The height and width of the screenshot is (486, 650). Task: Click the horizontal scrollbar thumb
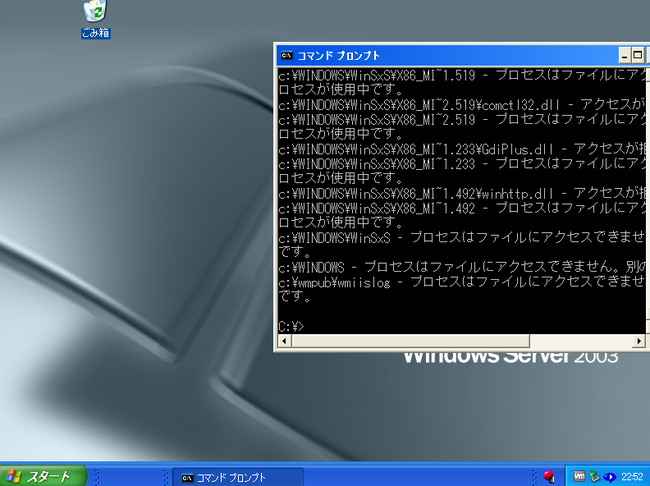[410, 341]
